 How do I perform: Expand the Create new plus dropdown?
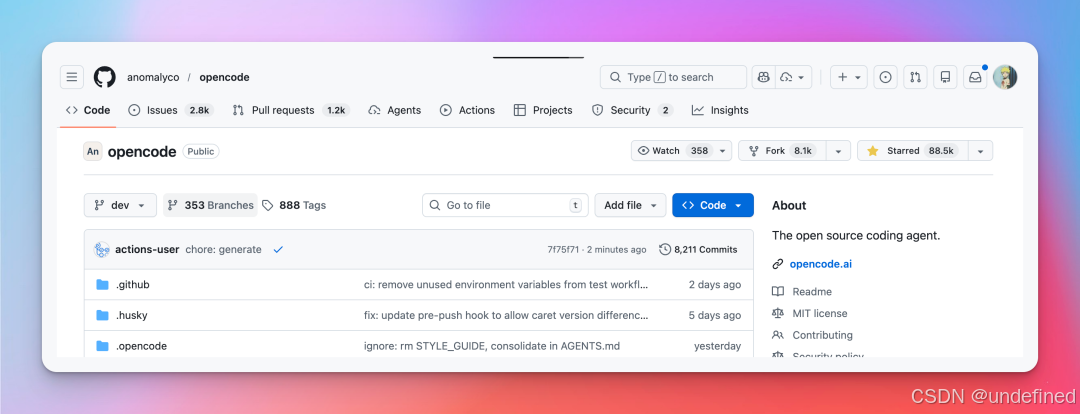[849, 77]
